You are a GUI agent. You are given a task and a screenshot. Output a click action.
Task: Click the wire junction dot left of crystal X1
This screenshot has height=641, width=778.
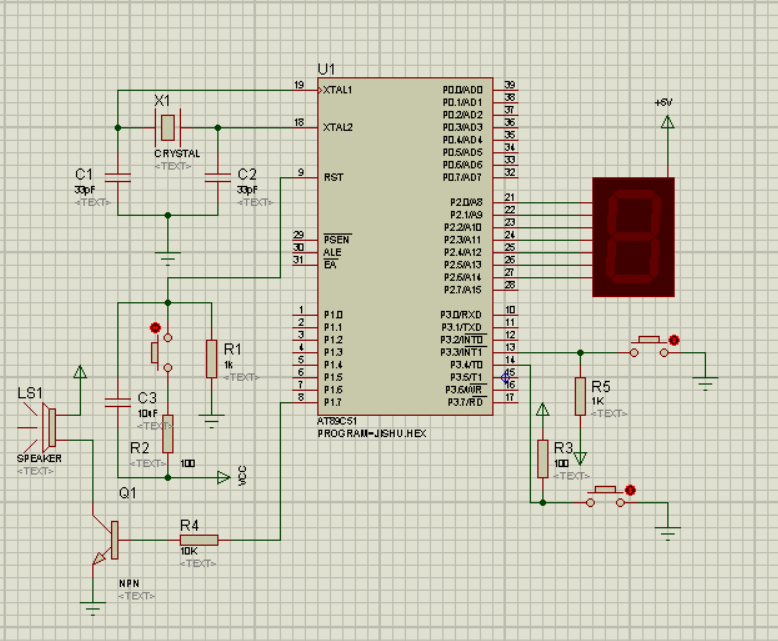(x=118, y=128)
